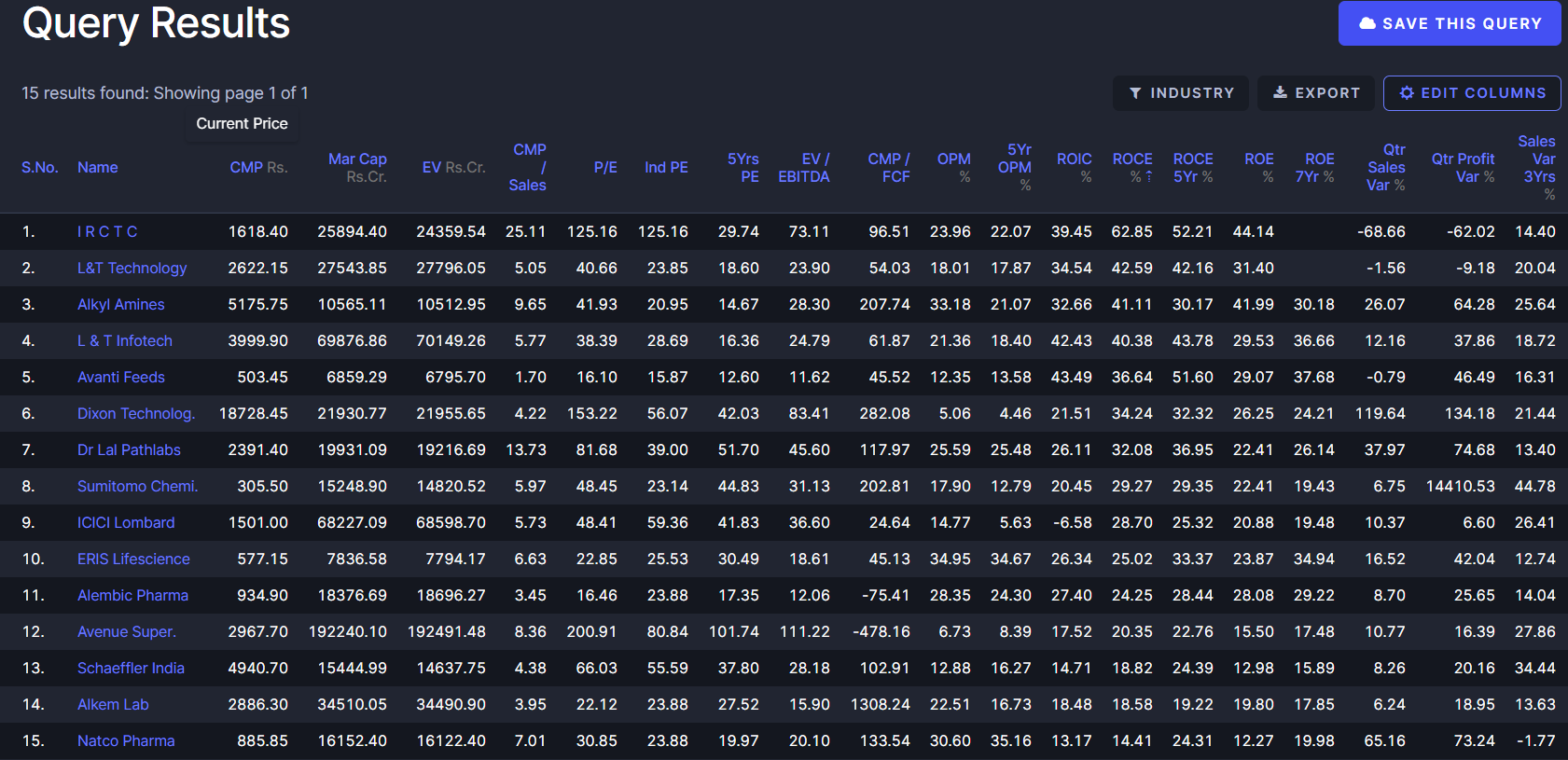This screenshot has height=760, width=1568.
Task: Sort by ROIC % column header
Action: [x=1075, y=168]
